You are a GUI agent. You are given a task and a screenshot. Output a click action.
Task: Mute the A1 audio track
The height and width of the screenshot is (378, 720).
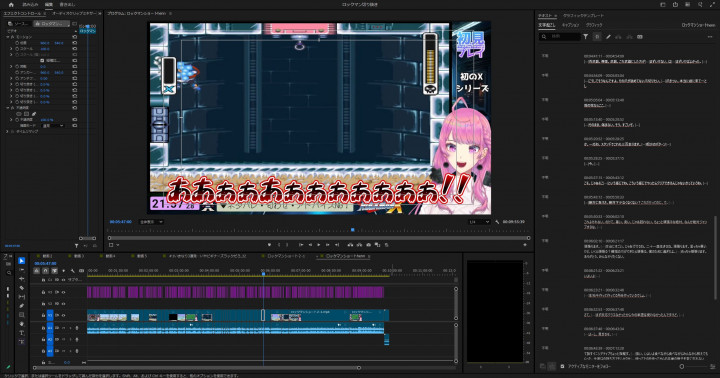pyautogui.click(x=64, y=328)
